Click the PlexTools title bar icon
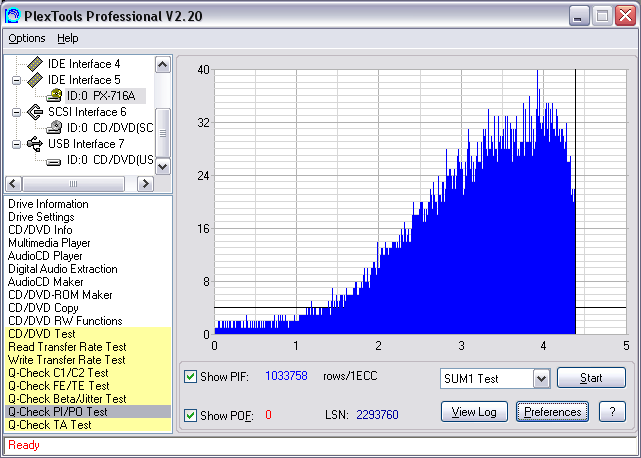The width and height of the screenshot is (641, 458). point(12,16)
